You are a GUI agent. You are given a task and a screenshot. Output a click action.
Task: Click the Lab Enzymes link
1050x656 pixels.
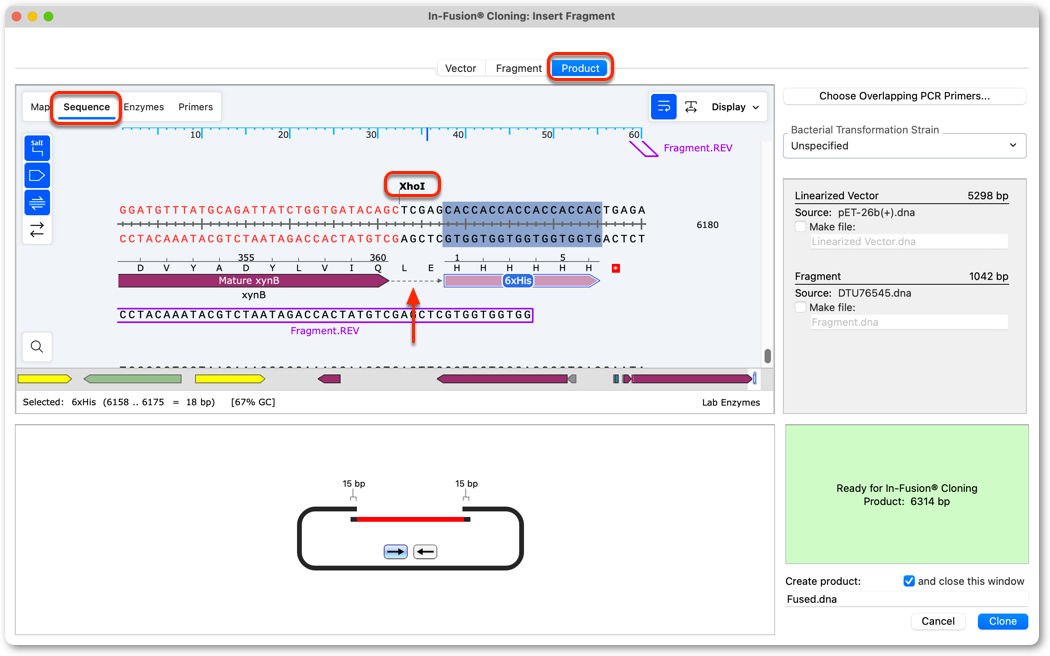731,402
